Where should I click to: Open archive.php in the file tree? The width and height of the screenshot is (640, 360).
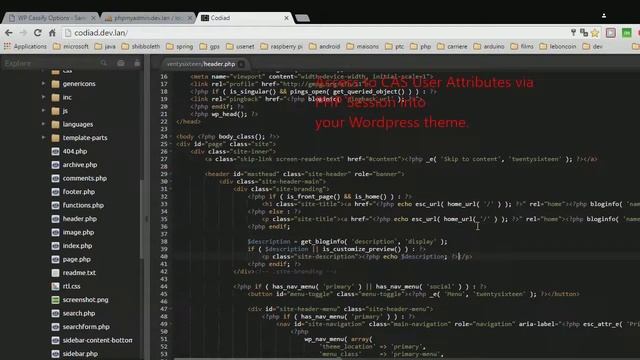(80, 164)
